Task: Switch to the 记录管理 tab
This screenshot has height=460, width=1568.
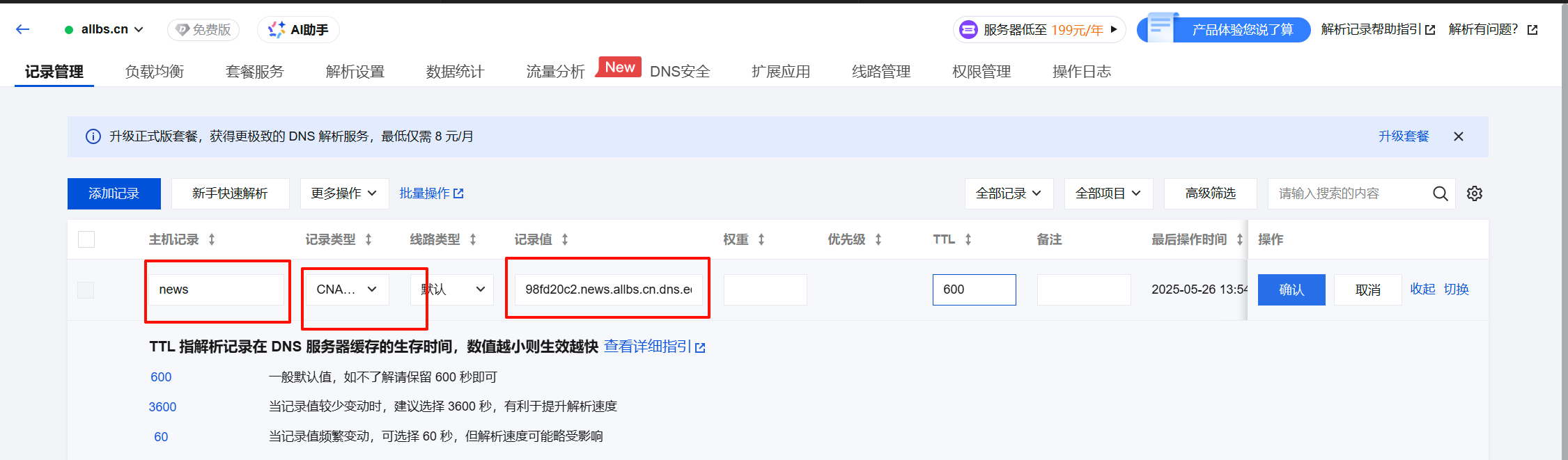Action: (x=54, y=72)
